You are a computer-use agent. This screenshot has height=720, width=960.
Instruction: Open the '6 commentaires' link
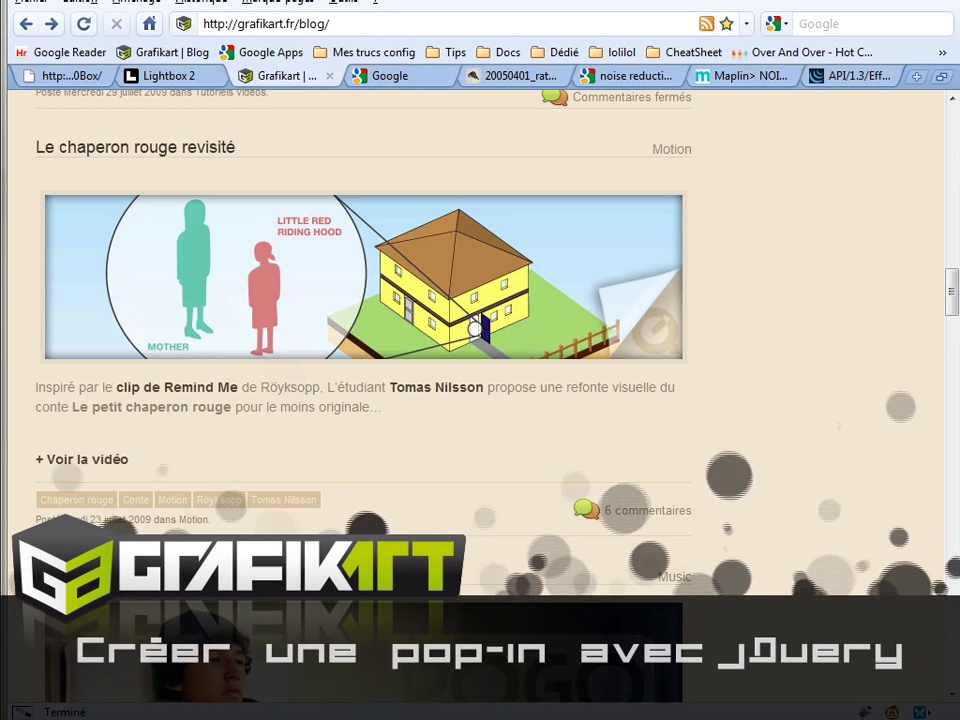(646, 510)
